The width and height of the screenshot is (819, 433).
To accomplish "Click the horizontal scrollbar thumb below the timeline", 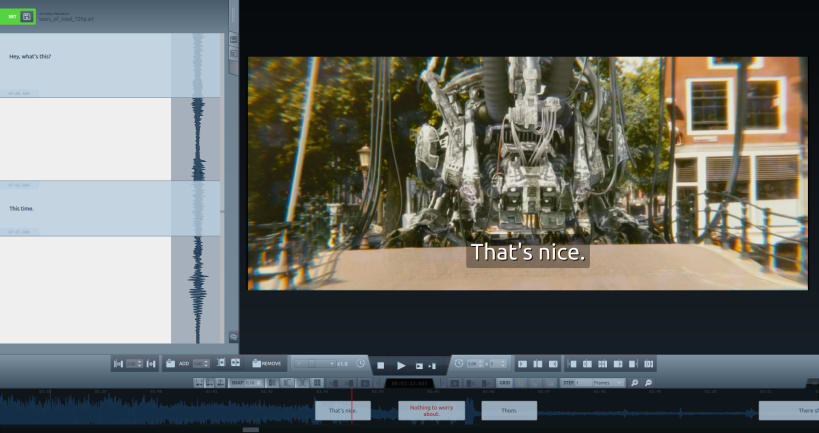I will 251,430.
